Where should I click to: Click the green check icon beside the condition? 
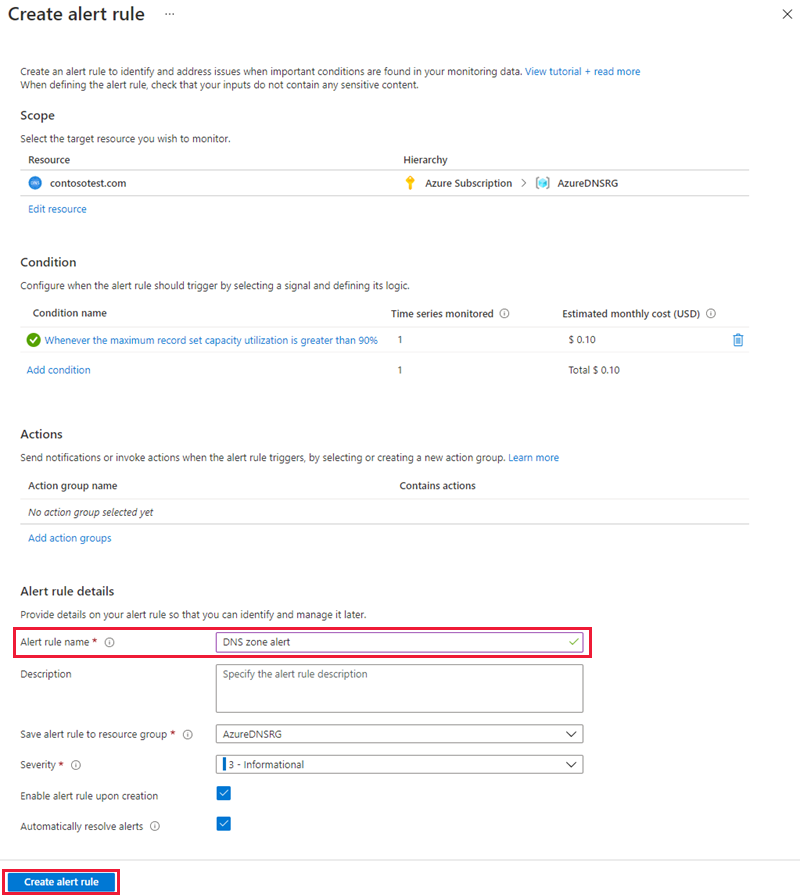point(34,340)
